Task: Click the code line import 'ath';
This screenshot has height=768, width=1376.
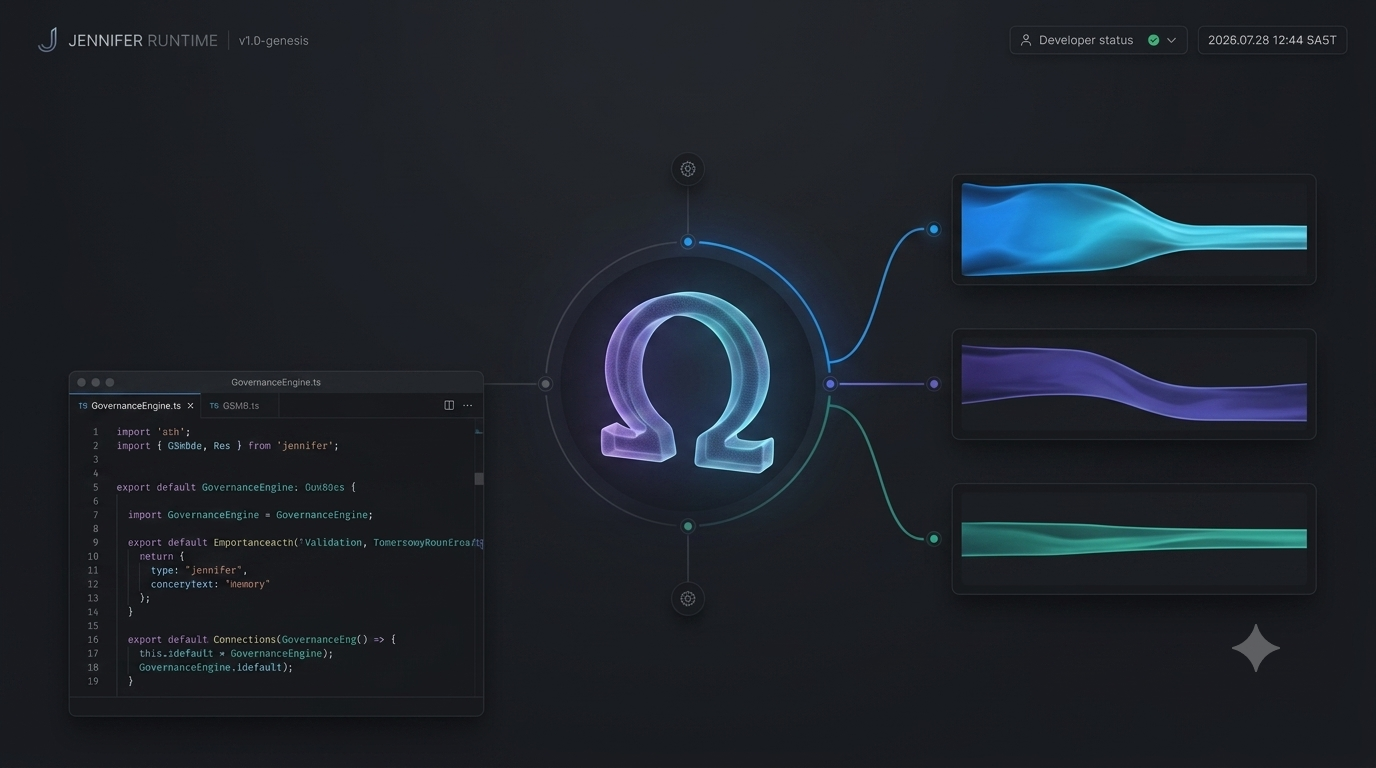Action: (x=153, y=432)
